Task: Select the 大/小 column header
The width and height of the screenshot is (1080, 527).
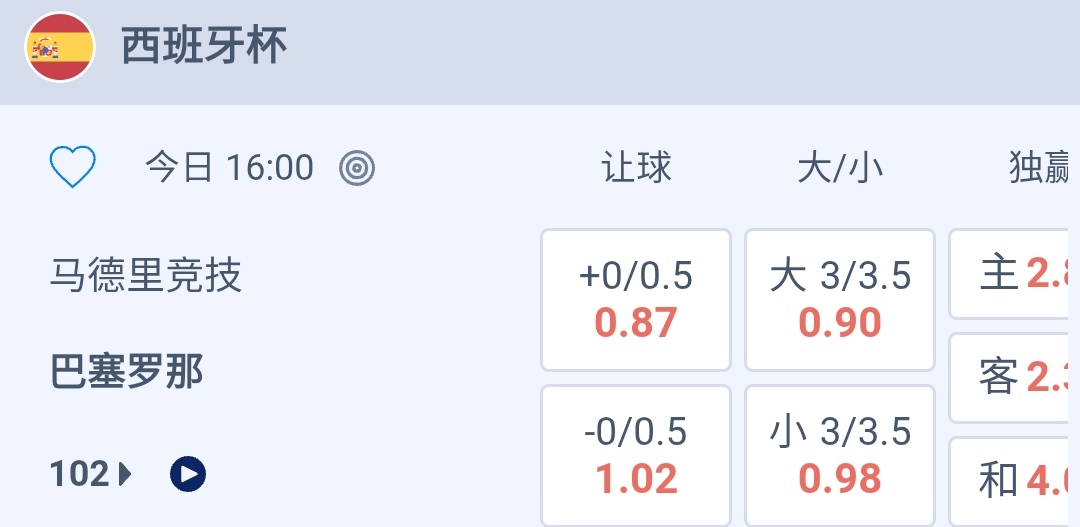Action: click(x=840, y=168)
